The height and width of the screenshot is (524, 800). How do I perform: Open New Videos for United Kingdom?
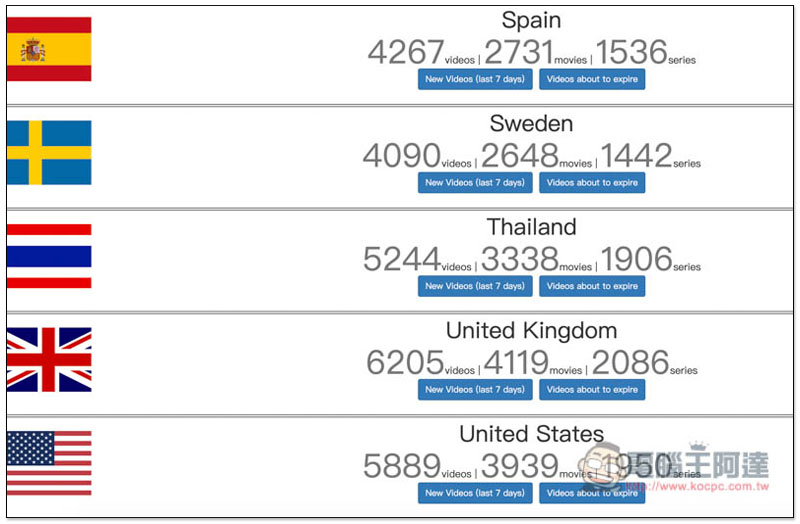[475, 390]
